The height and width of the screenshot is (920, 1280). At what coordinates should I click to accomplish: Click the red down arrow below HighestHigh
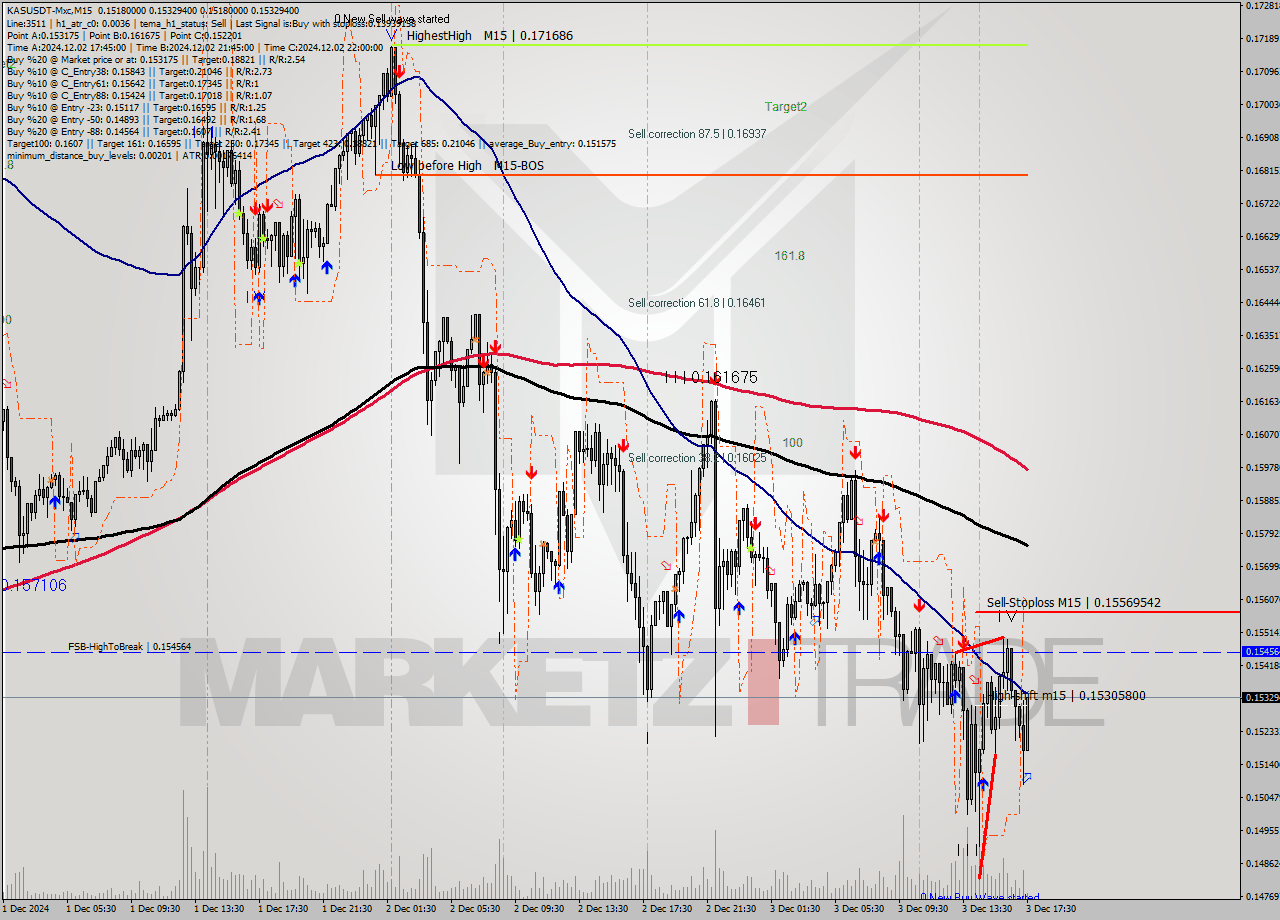(399, 71)
